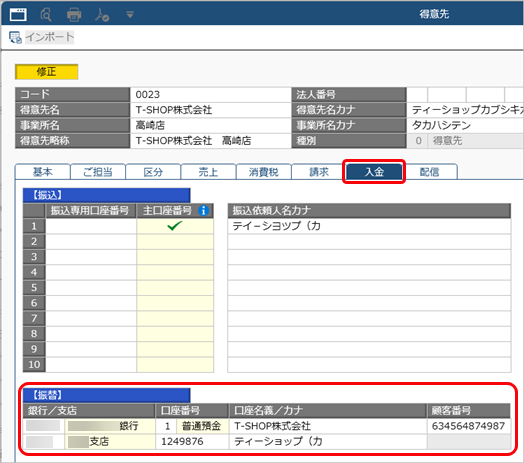Toggle 主口座番号 cell in row 6
The image size is (524, 463).
pyautogui.click(x=175, y=303)
